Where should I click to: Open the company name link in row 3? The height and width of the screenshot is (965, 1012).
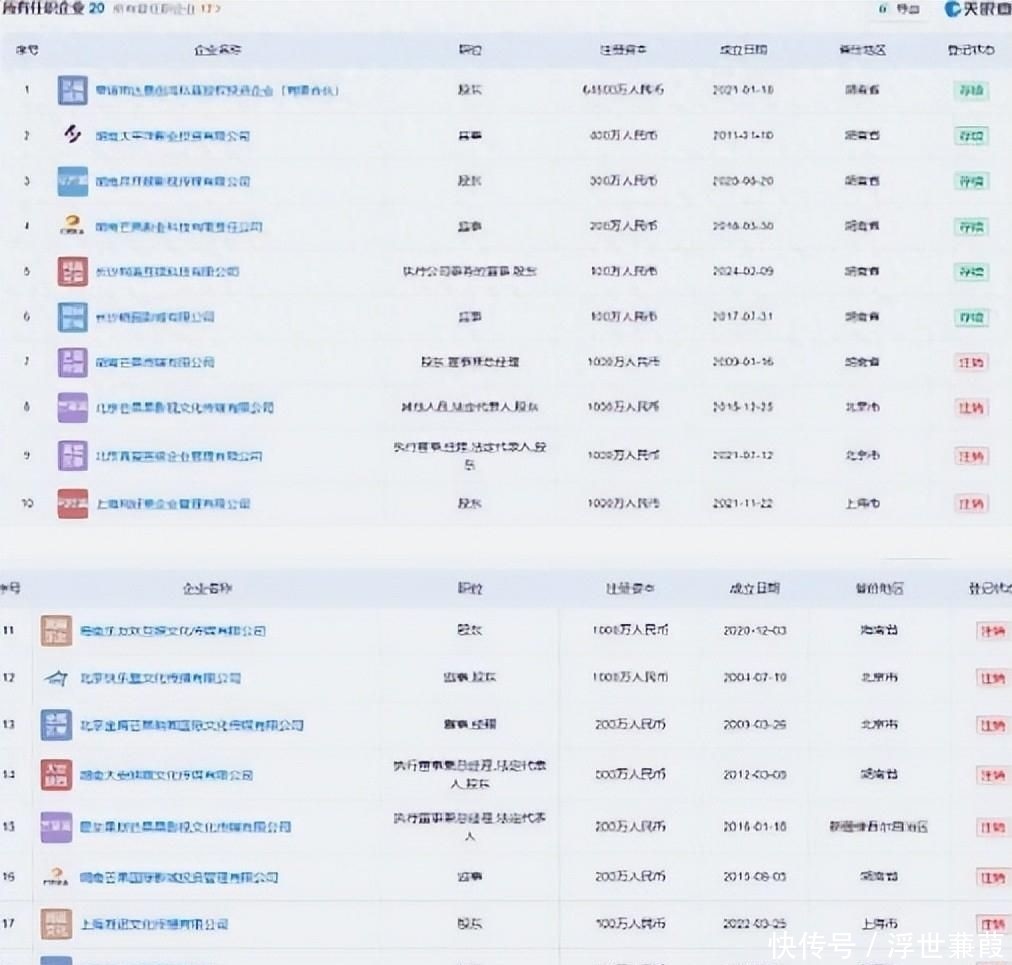click(x=172, y=181)
